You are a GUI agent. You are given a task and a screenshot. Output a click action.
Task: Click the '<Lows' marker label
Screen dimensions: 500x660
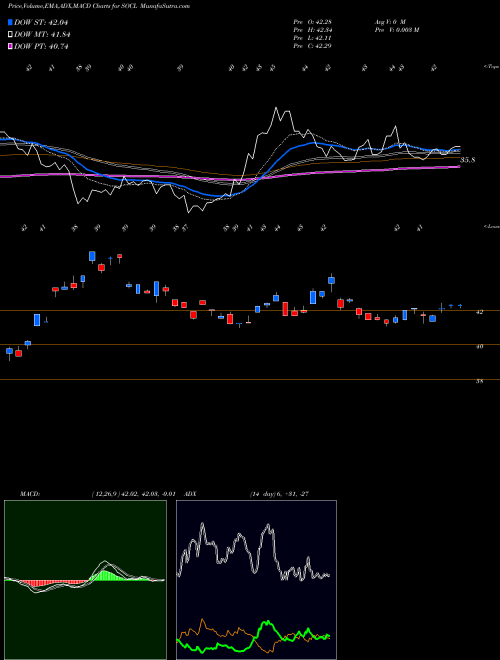491,226
